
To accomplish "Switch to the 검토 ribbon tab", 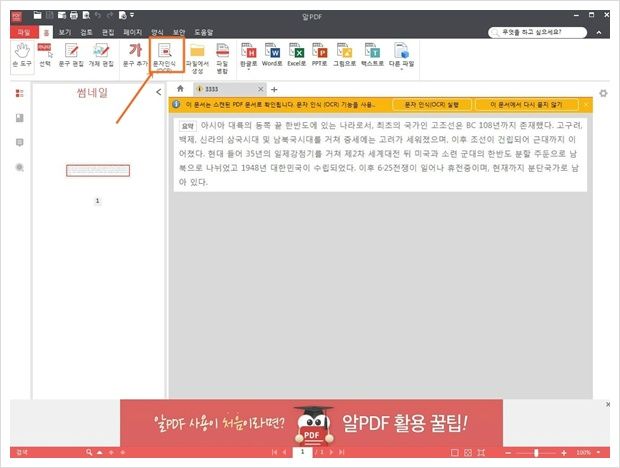I will point(86,32).
